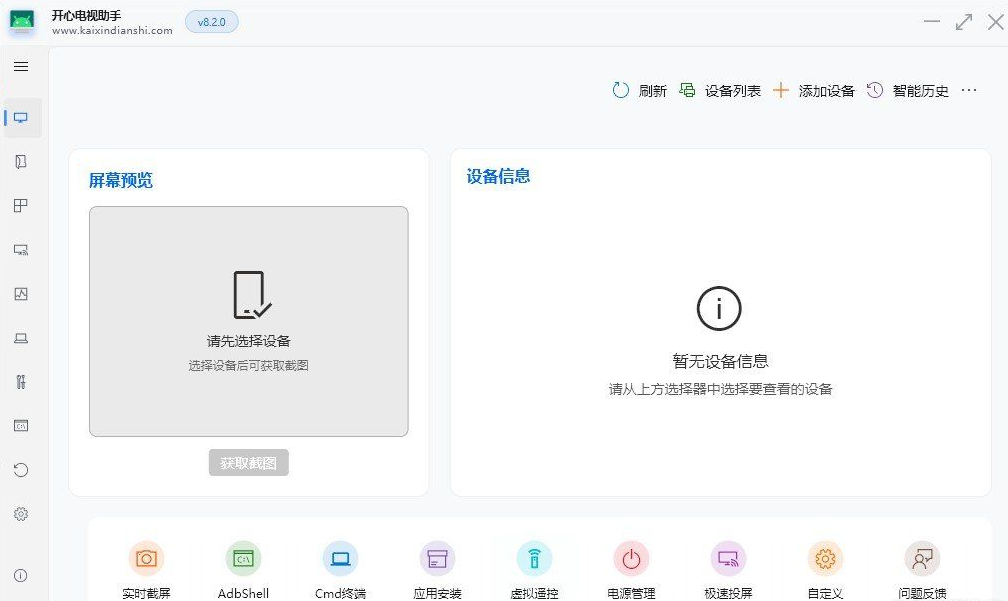
Task: Click the 获取截图 button
Action: [x=249, y=463]
